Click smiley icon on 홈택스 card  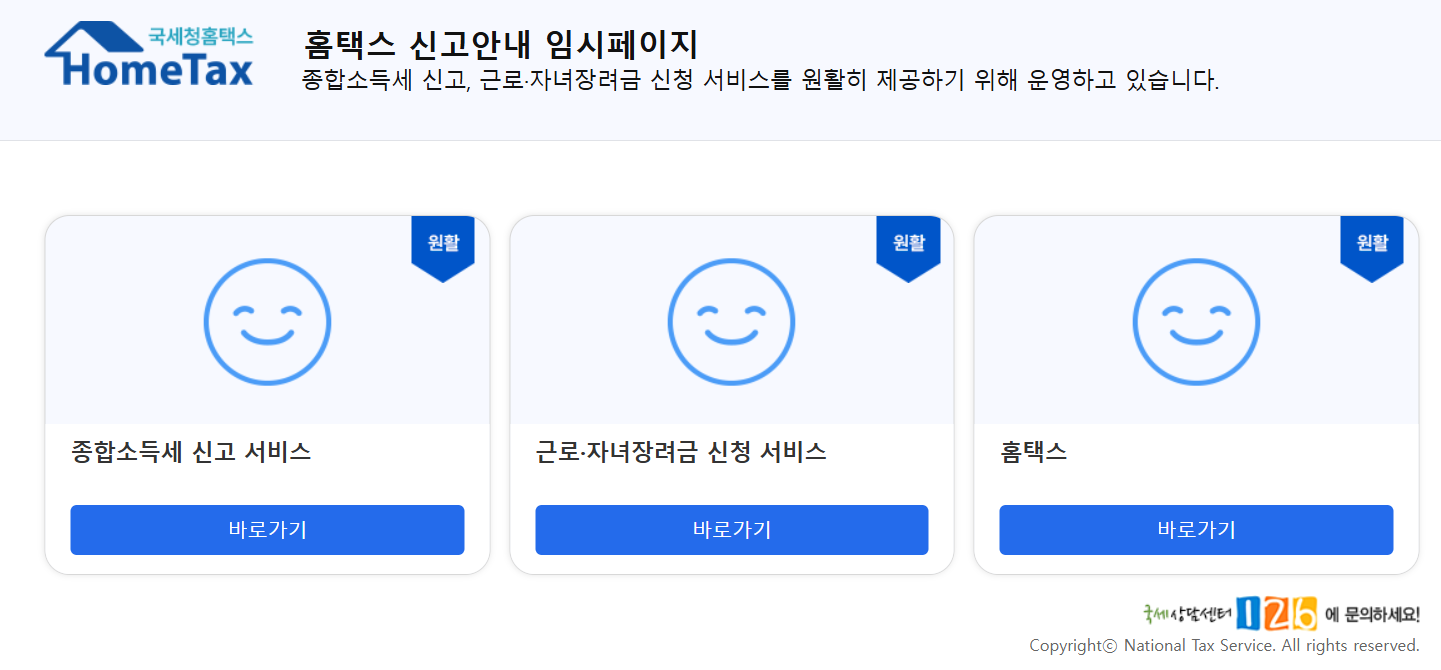[x=1196, y=322]
